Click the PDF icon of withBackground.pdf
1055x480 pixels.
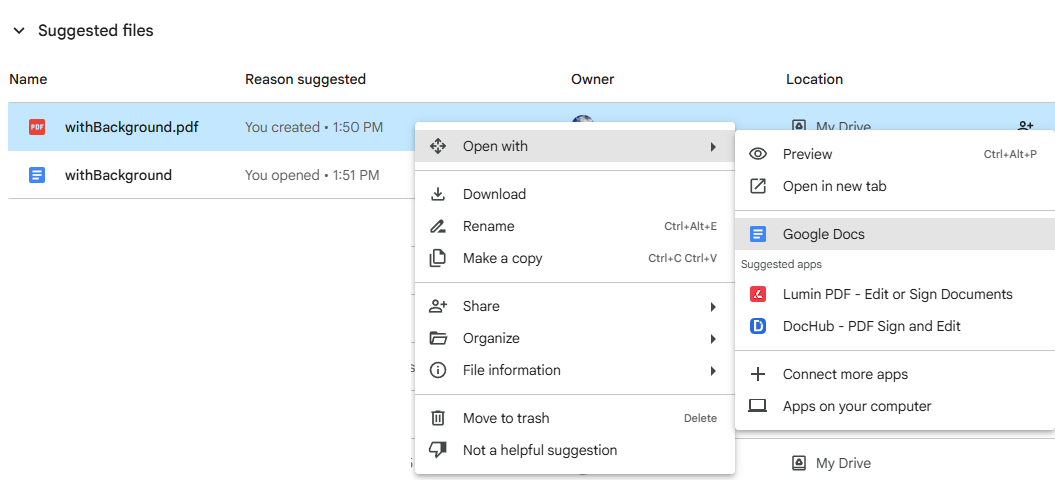(37, 127)
